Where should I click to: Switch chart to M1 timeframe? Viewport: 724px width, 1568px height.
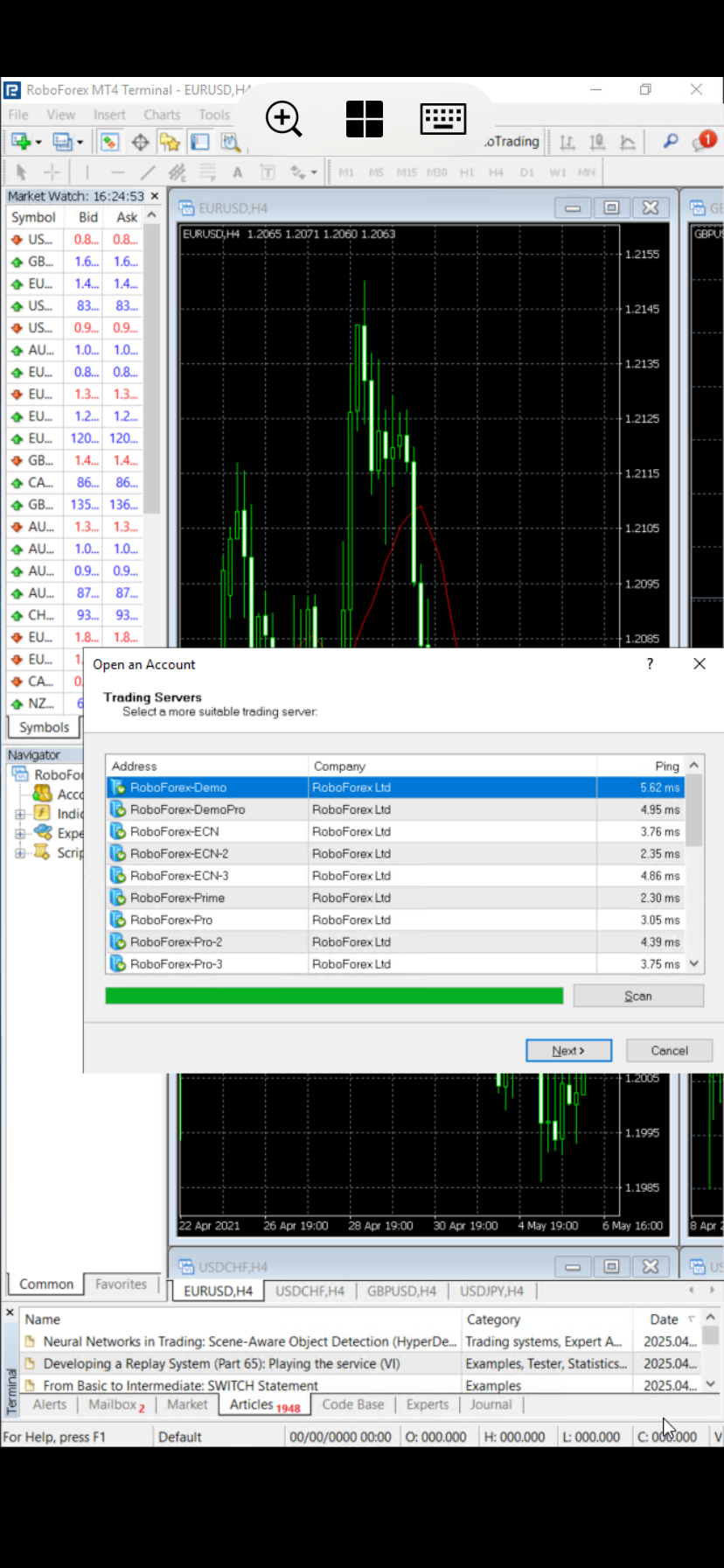(x=346, y=172)
